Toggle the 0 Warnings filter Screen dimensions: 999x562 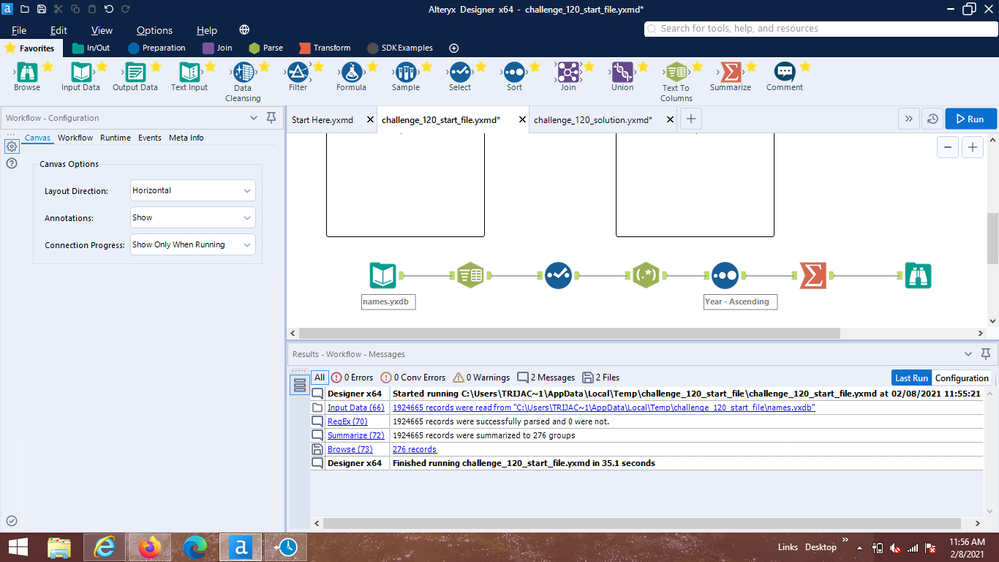tap(481, 377)
